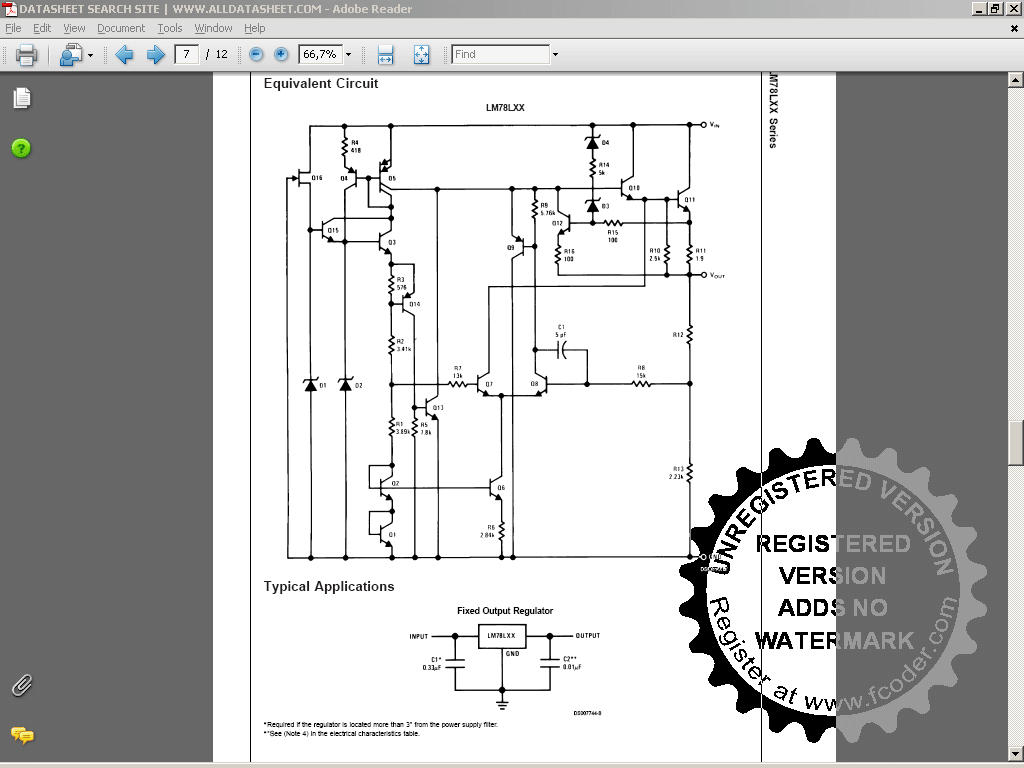Select Fit Full Page icon
The image size is (1024, 768).
click(x=421, y=55)
